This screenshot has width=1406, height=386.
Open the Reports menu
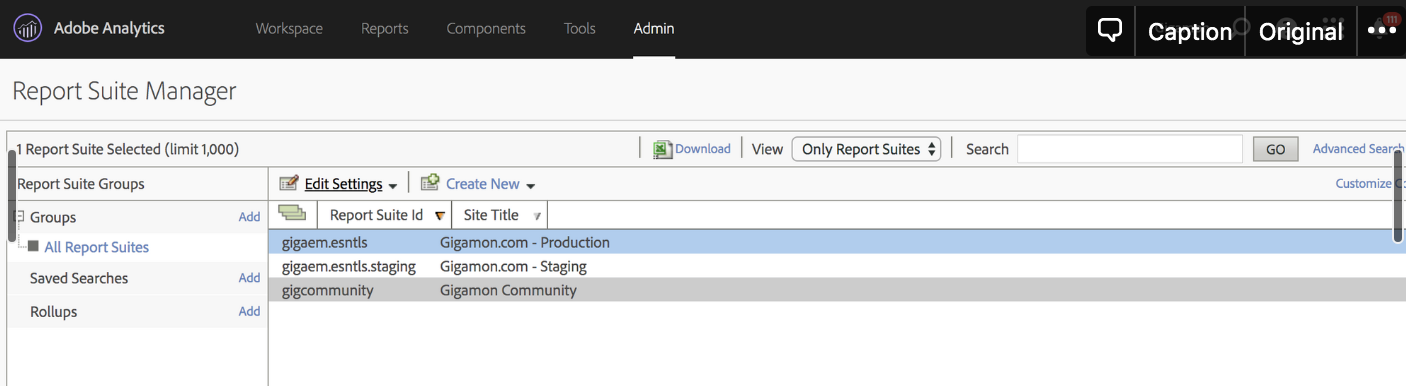385,29
